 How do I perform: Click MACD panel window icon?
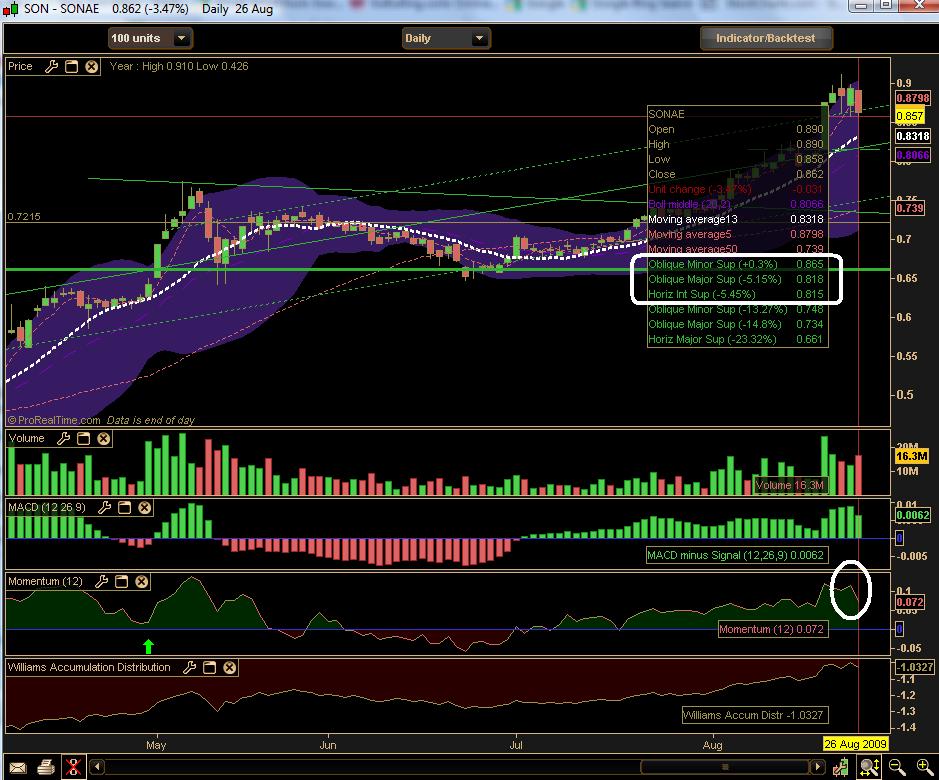[124, 508]
